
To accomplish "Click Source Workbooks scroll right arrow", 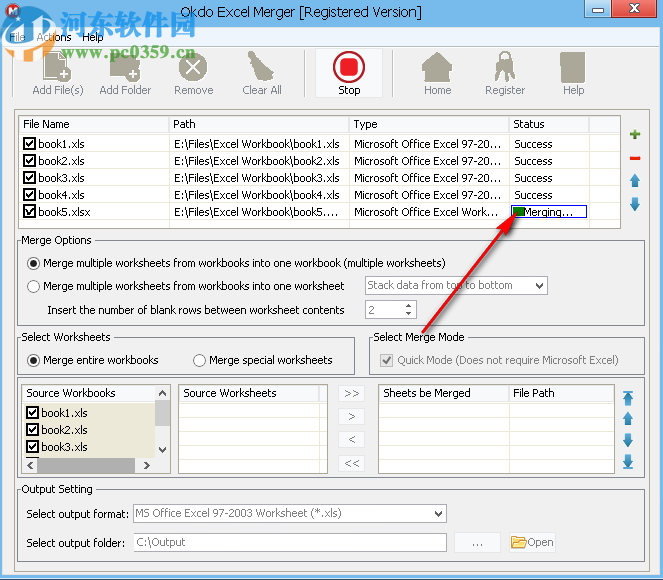I will click(x=147, y=465).
